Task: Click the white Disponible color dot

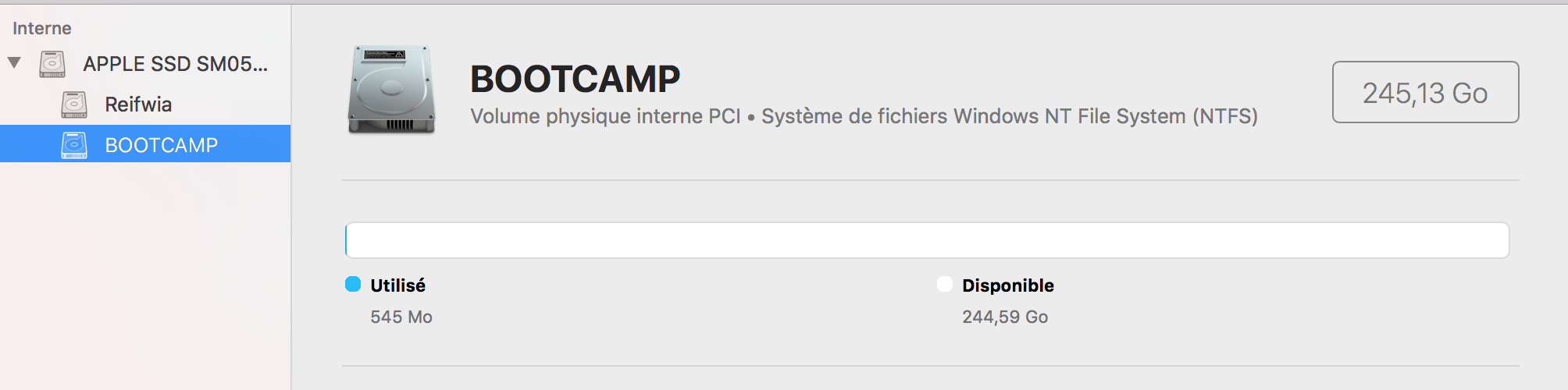Action: (945, 284)
